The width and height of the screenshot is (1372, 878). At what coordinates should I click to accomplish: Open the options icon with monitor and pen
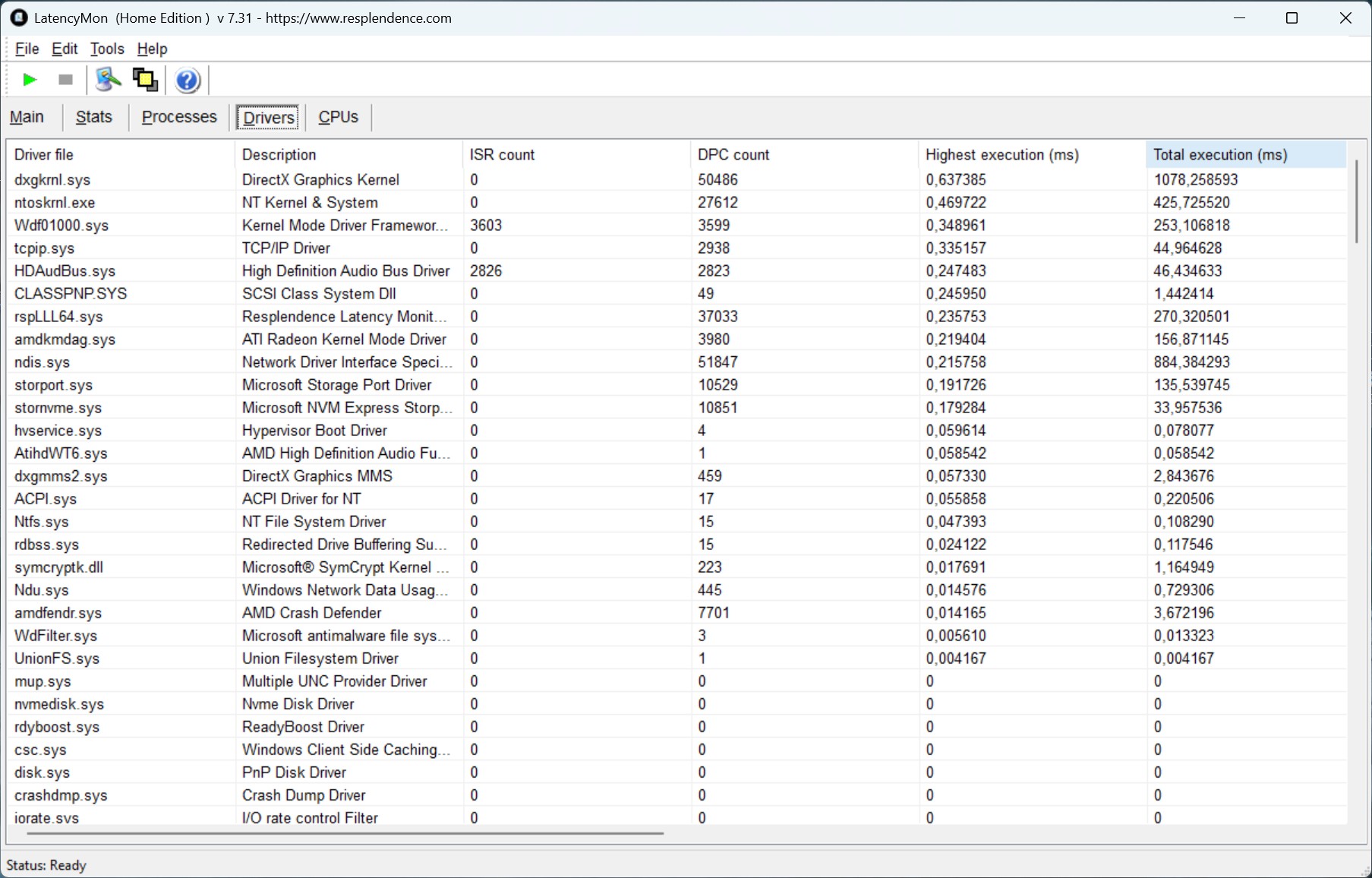pyautogui.click(x=108, y=80)
